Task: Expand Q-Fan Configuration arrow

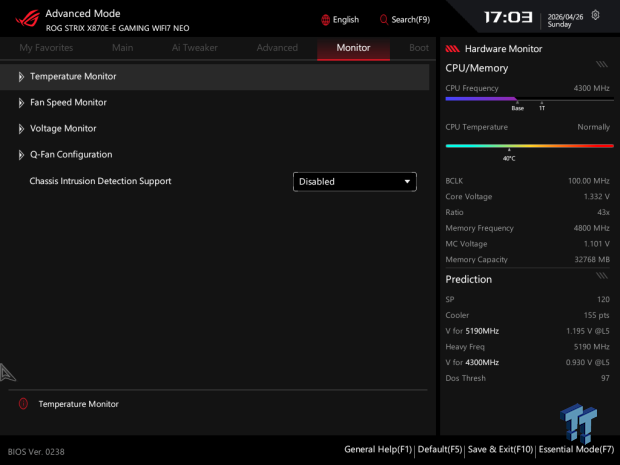Action: 21,155
